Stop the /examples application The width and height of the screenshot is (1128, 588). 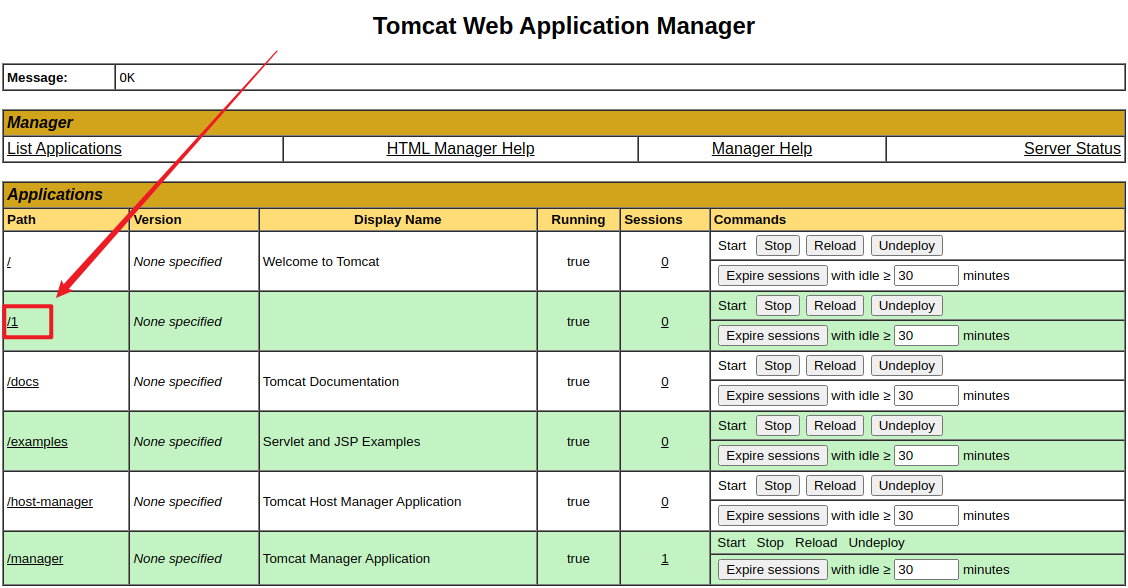click(778, 425)
